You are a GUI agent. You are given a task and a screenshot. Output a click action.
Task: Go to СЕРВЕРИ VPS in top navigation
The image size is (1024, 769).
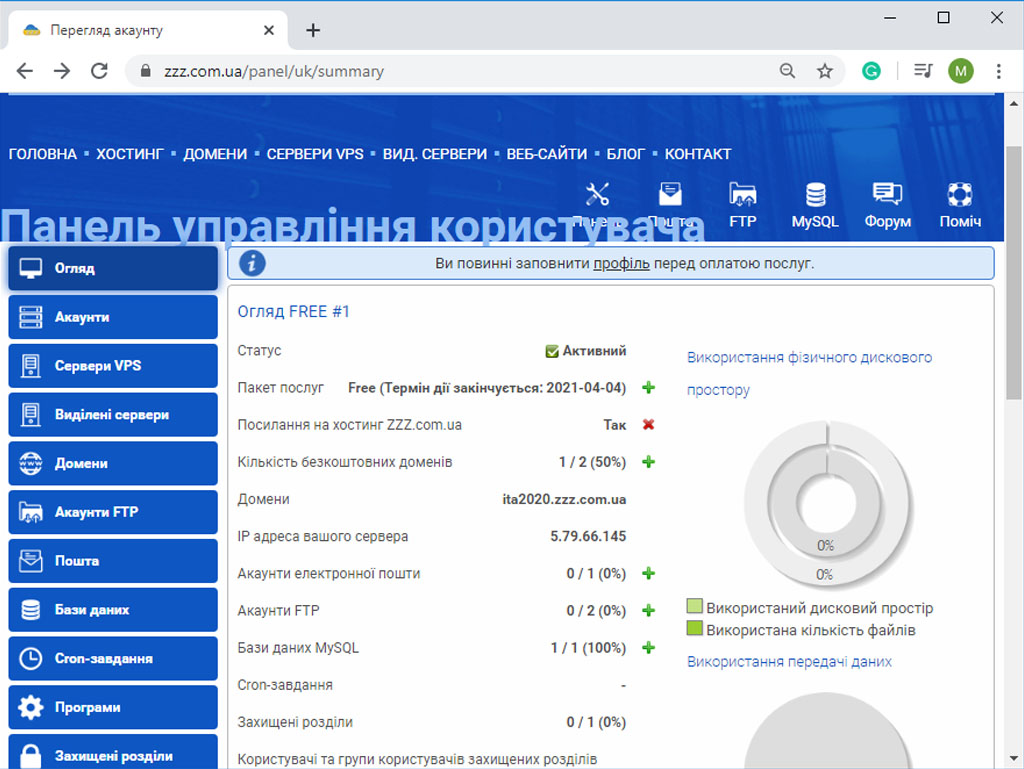pos(315,154)
